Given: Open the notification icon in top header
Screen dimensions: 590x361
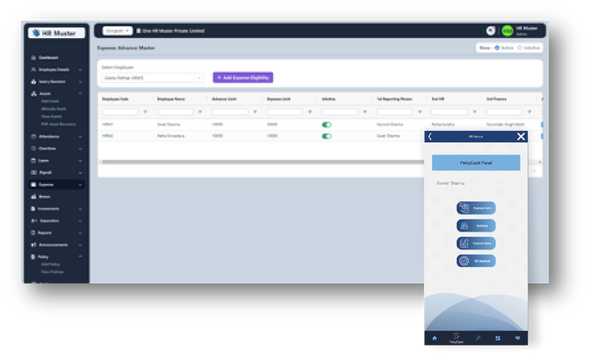Looking at the screenshot, I should (491, 31).
